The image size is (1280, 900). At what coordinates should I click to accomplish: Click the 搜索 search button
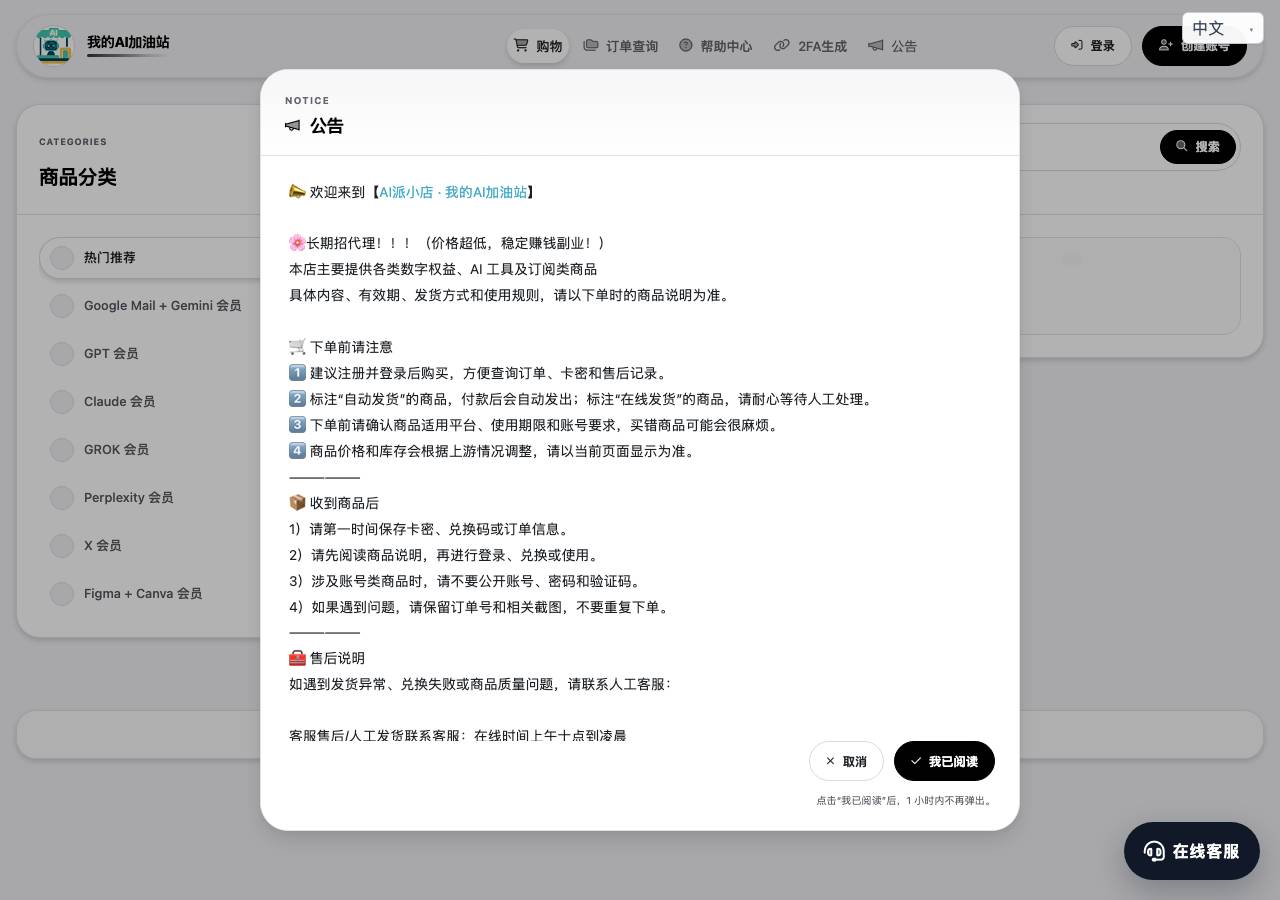(1197, 146)
